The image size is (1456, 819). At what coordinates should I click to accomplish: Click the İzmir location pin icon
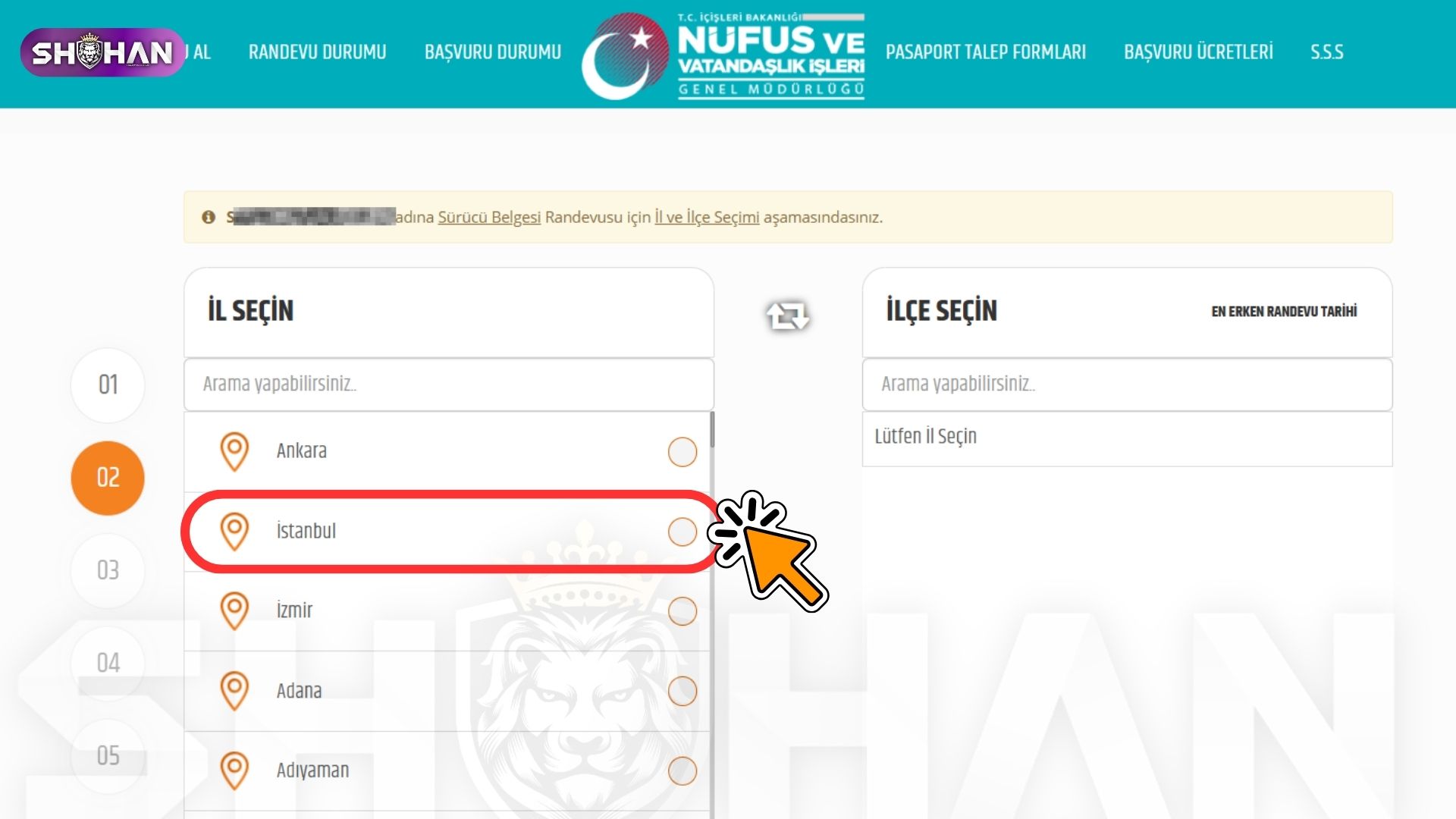[x=234, y=610]
